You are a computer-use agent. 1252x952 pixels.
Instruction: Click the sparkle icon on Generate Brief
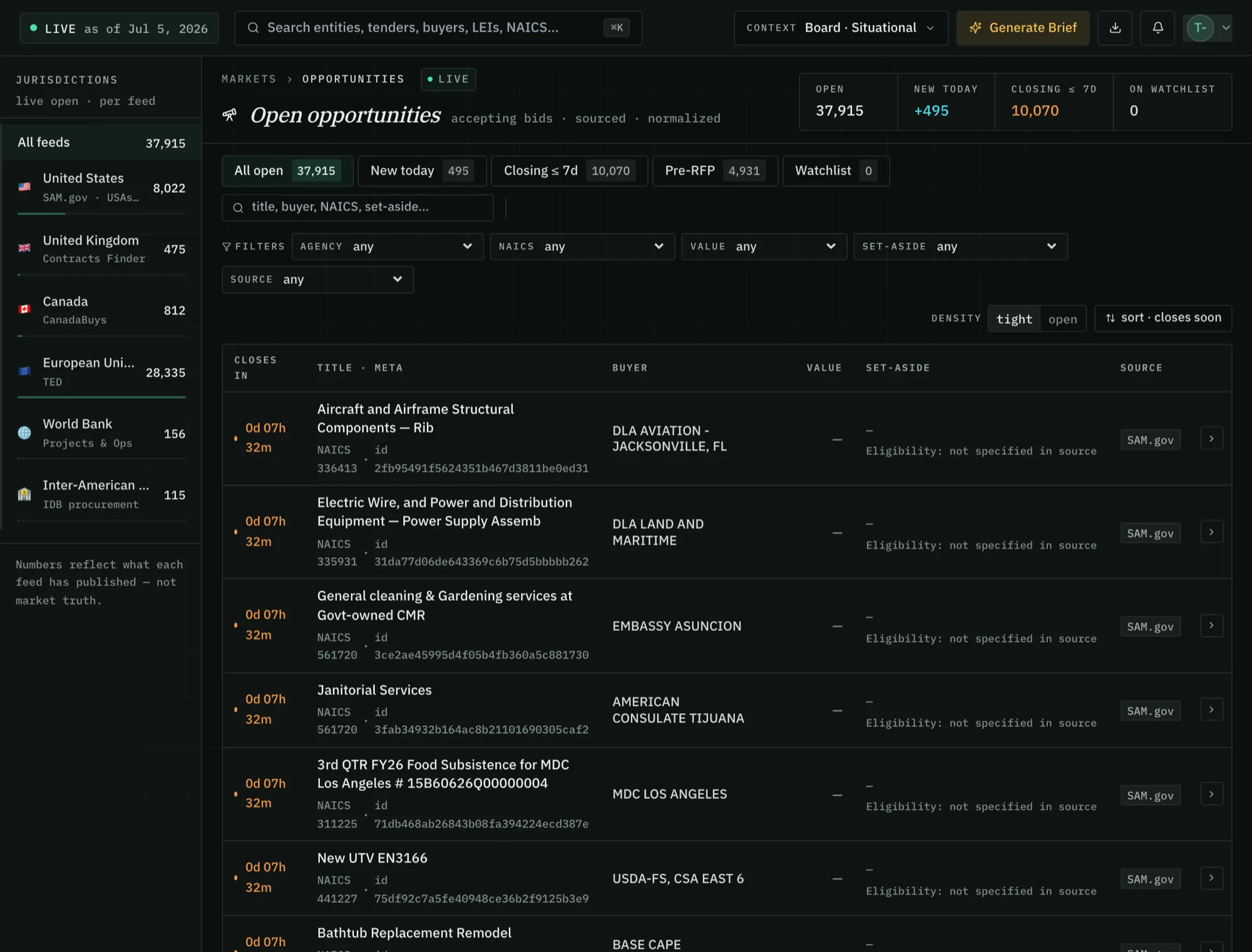[x=975, y=28]
